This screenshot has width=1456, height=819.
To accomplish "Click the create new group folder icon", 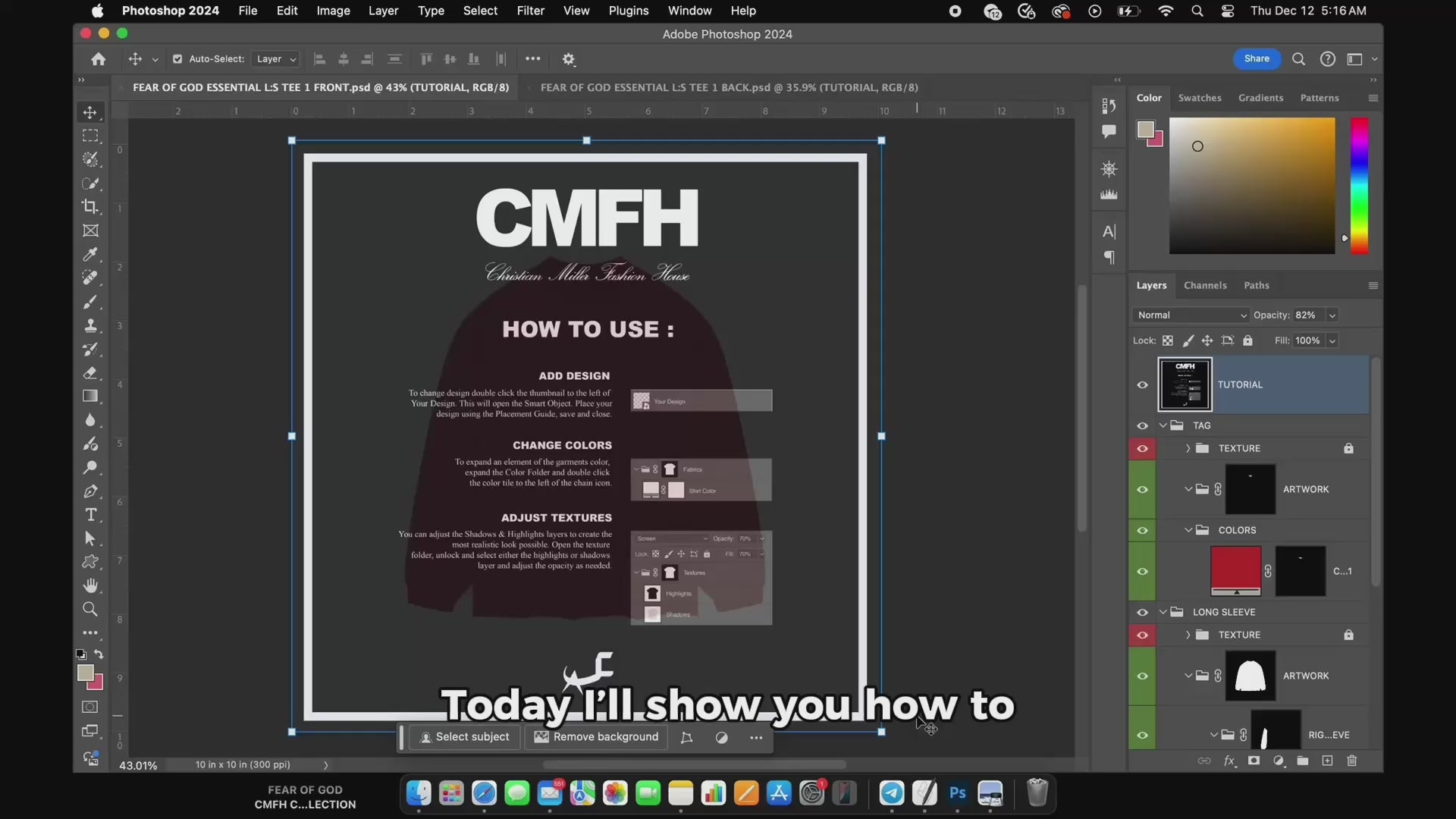I will point(1303,761).
